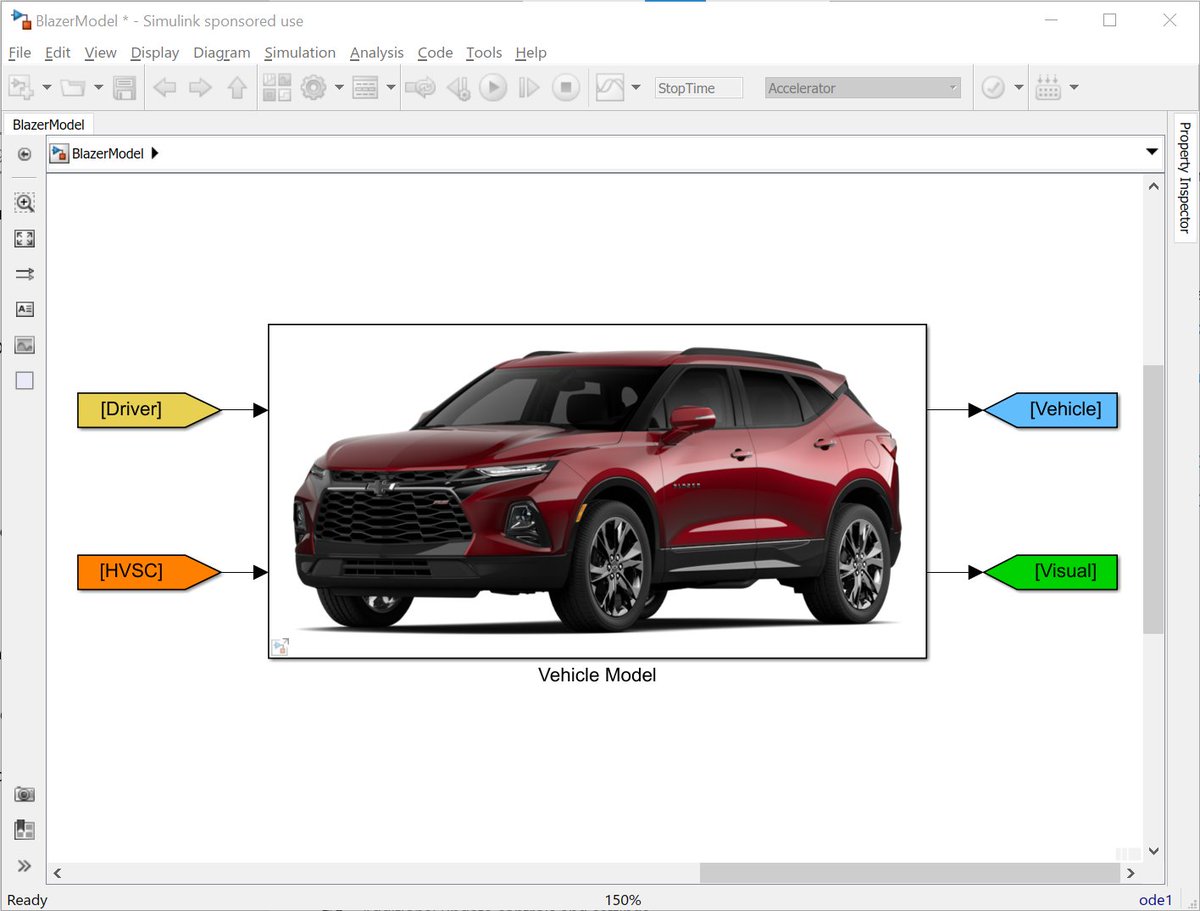Screen dimensions: 1200x911
Task: Select the Annotation text palette icon
Action: pos(25,309)
